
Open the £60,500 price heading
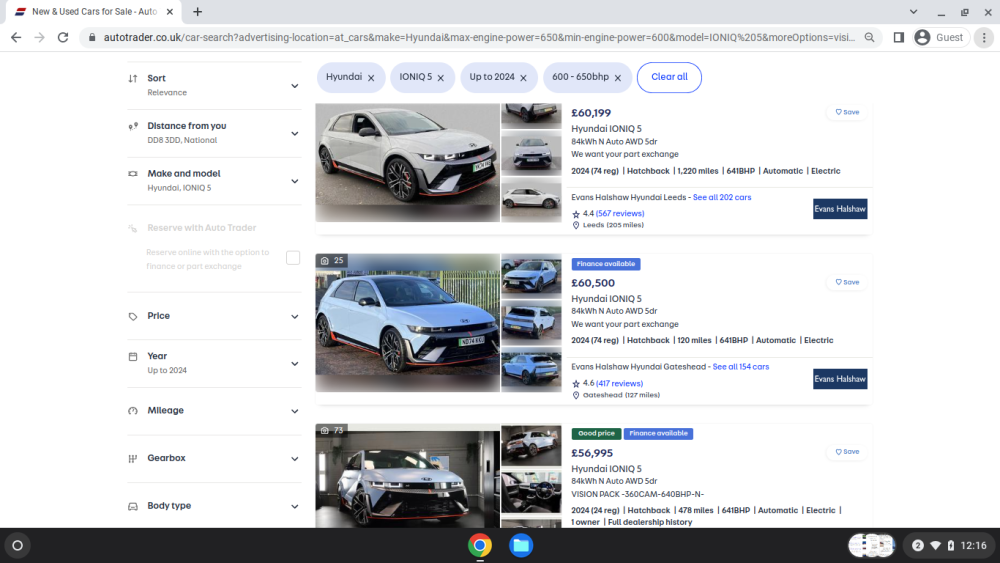[x=593, y=283]
